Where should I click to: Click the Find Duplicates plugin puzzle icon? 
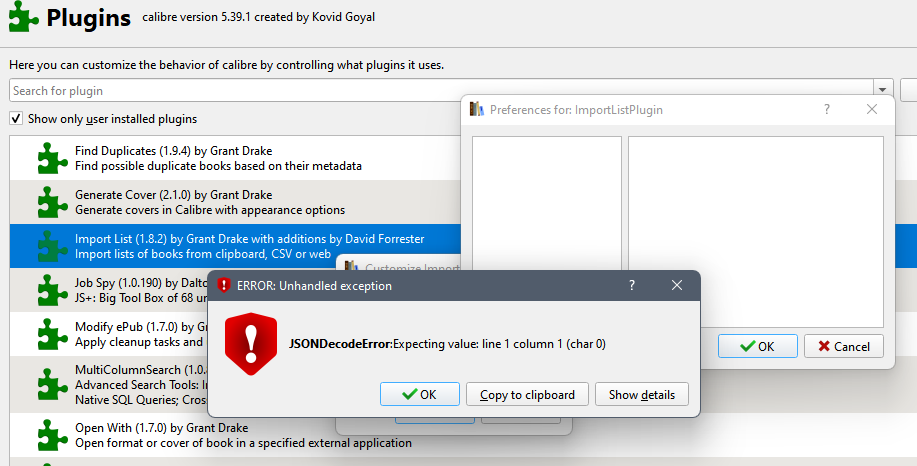point(53,158)
